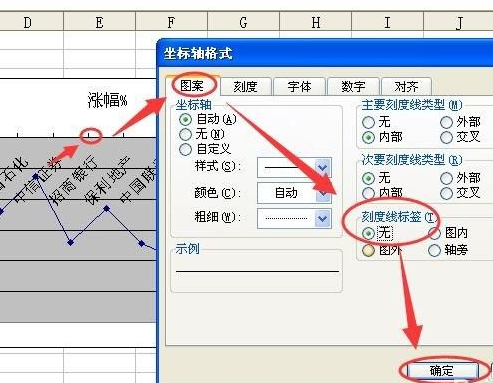This screenshot has width=493, height=383.
Task: Click the chart title 涨幅%
Action: pyautogui.click(x=107, y=100)
